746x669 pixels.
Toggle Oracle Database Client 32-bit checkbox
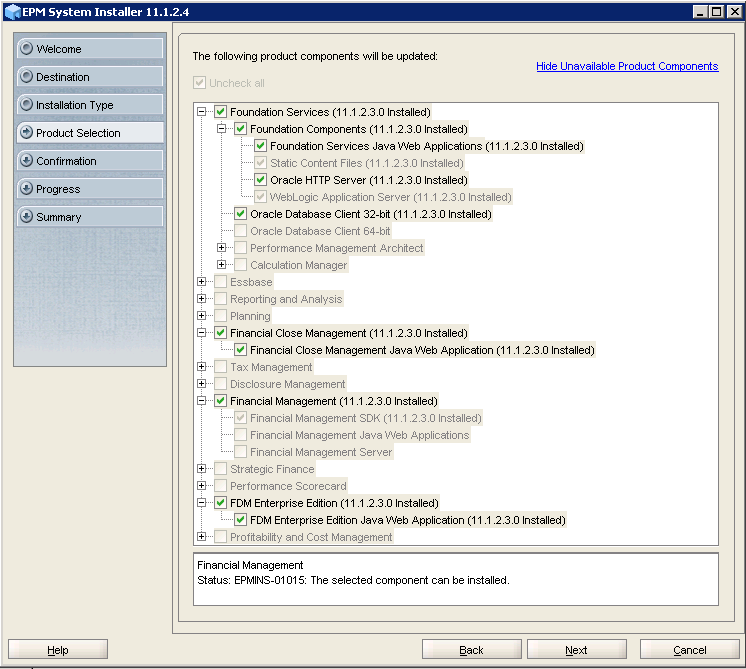(x=240, y=214)
